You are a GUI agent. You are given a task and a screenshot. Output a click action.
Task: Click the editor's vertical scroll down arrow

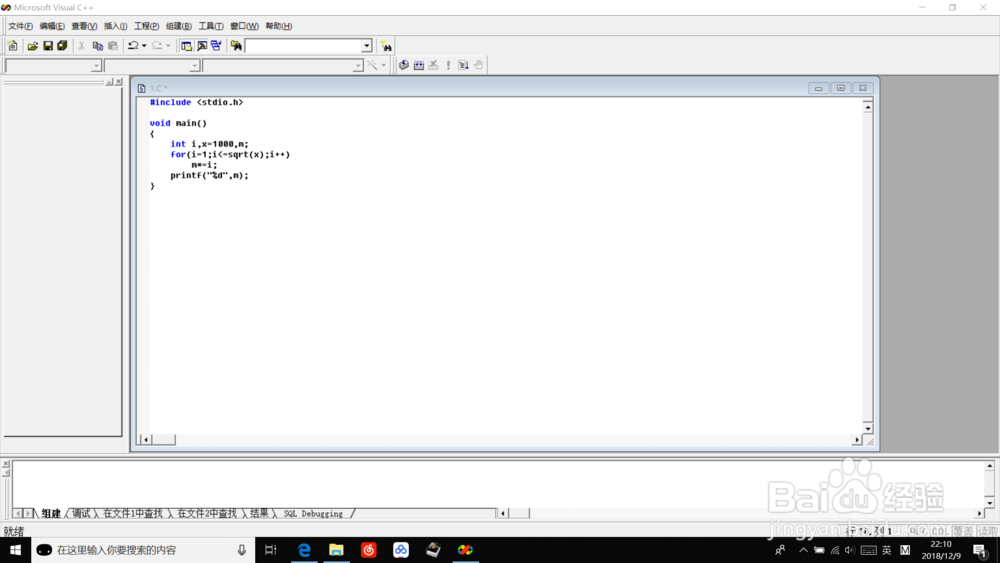coord(867,428)
